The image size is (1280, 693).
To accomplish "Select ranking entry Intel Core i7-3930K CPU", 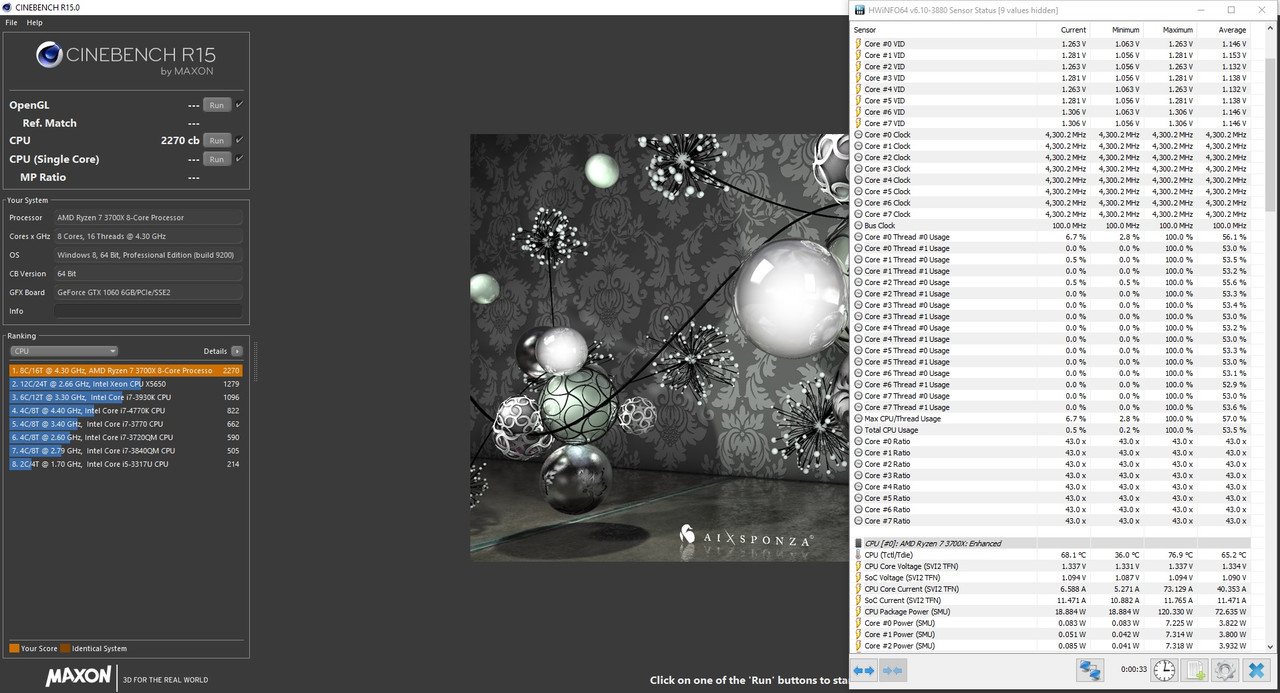I will [x=126, y=397].
